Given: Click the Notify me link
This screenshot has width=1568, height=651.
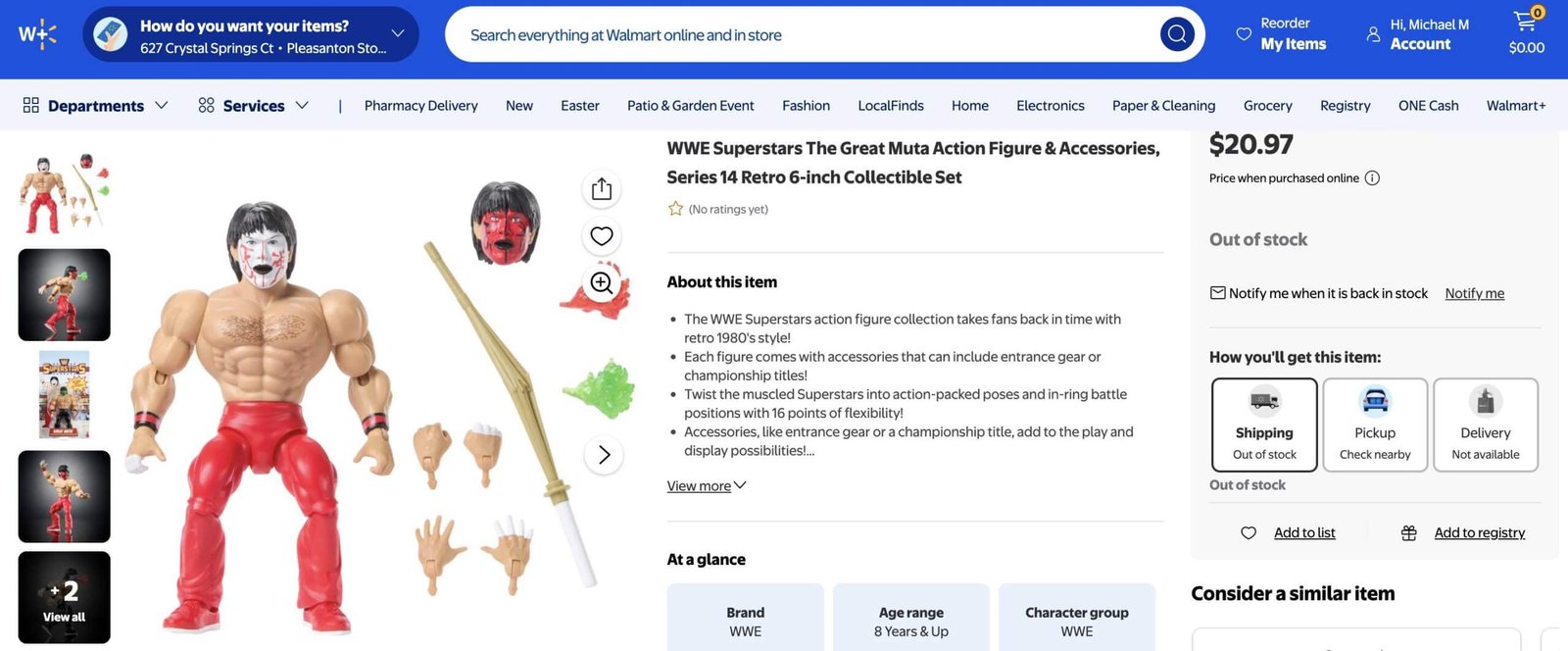Looking at the screenshot, I should tap(1474, 292).
